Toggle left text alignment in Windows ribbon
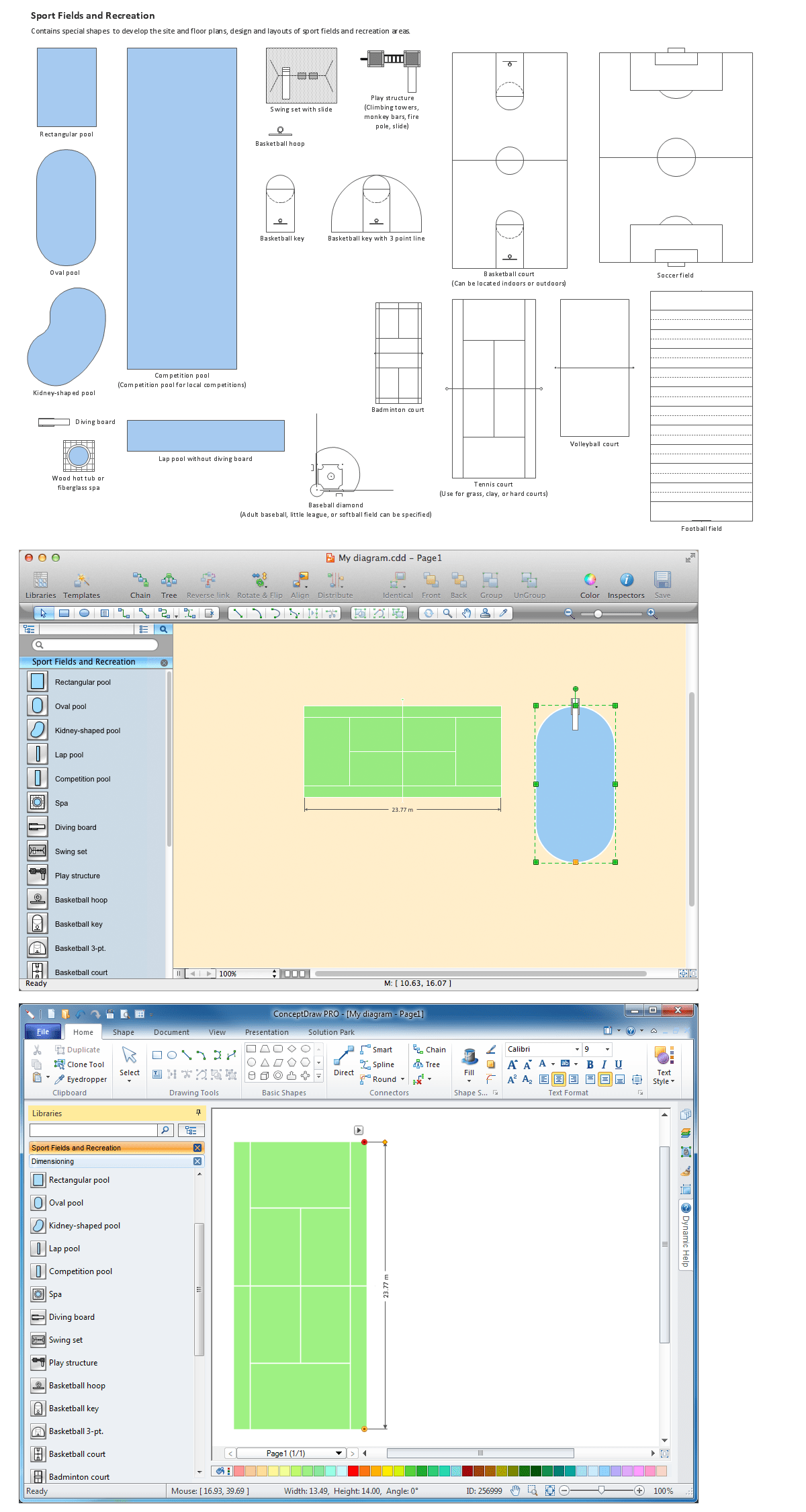The height and width of the screenshot is (1512, 806). pyautogui.click(x=544, y=1079)
